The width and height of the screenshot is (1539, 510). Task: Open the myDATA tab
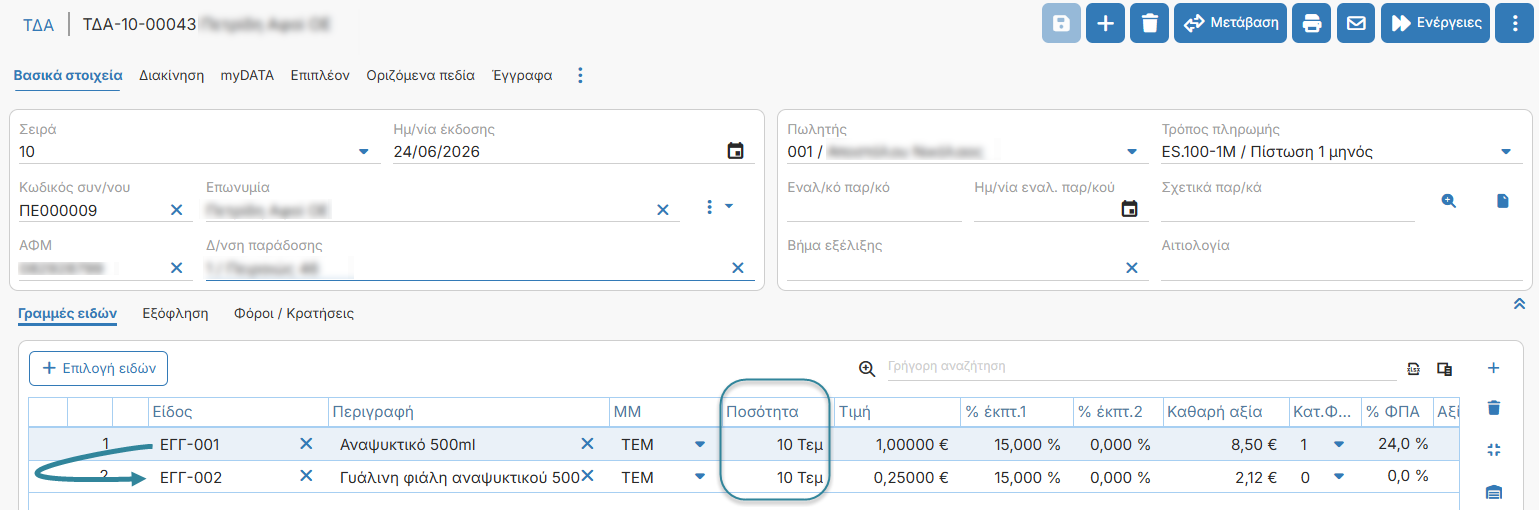click(247, 75)
